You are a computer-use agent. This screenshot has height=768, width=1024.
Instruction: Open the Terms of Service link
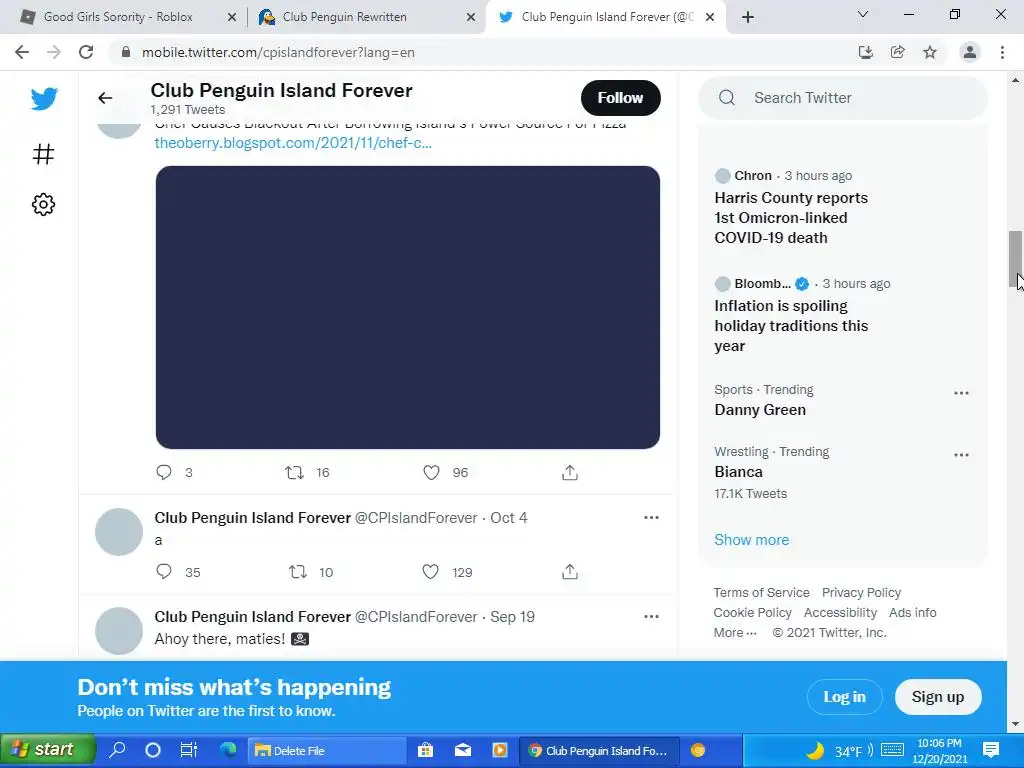click(x=761, y=592)
